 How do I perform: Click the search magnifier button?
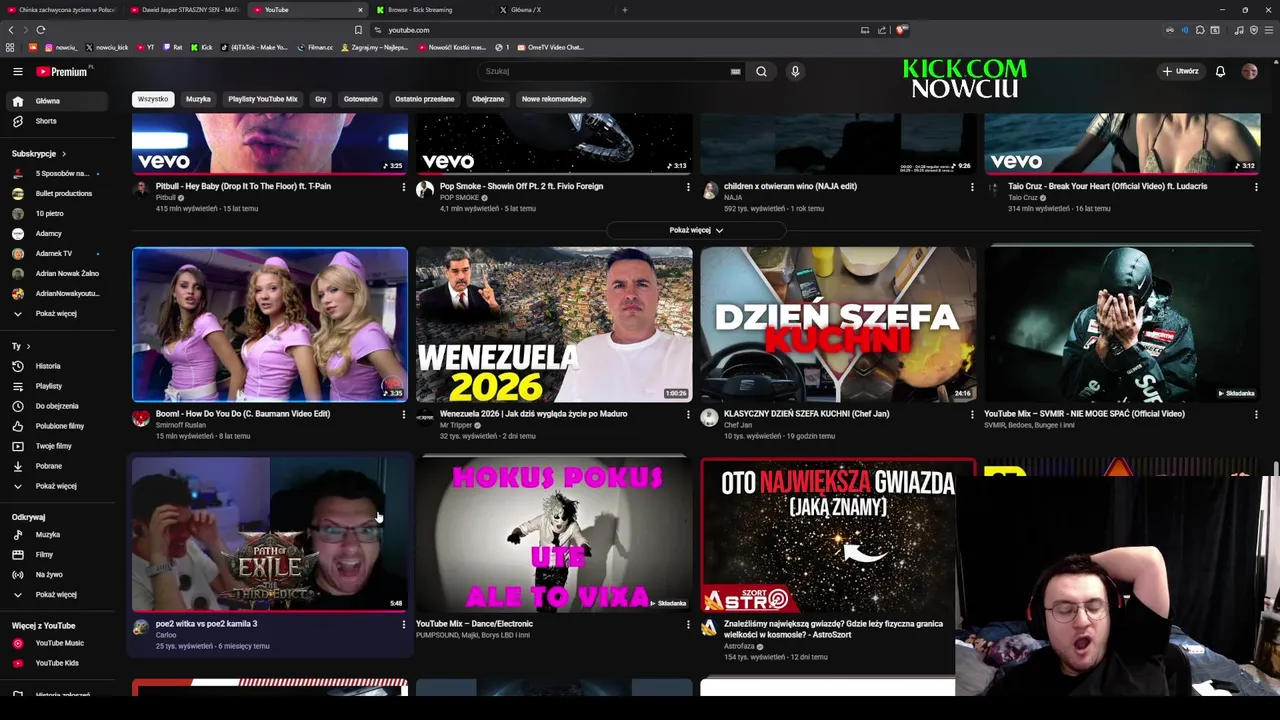(x=761, y=71)
